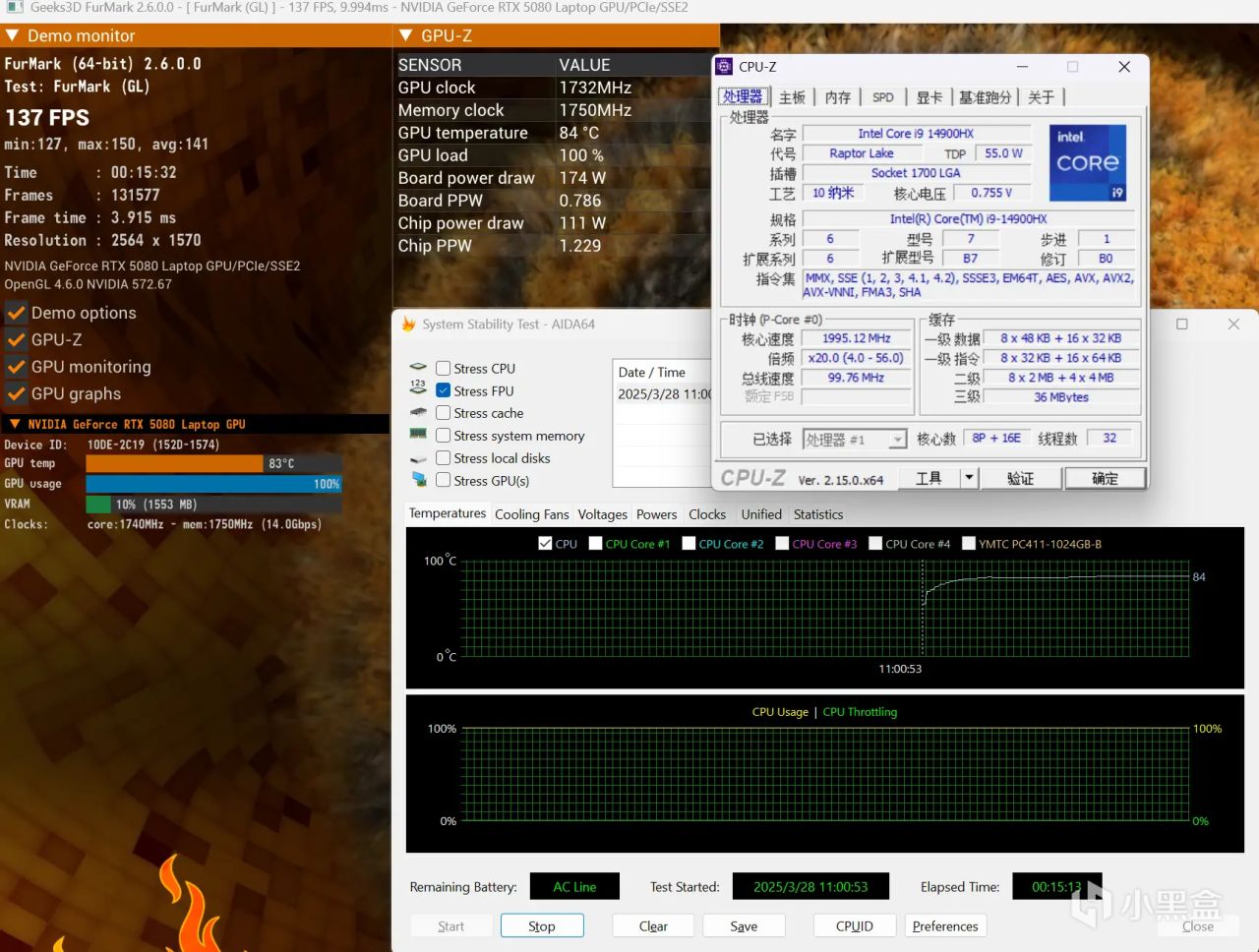Screen dimensions: 1259x952
Task: Uncheck the Stress FPU checkbox
Action: point(444,391)
